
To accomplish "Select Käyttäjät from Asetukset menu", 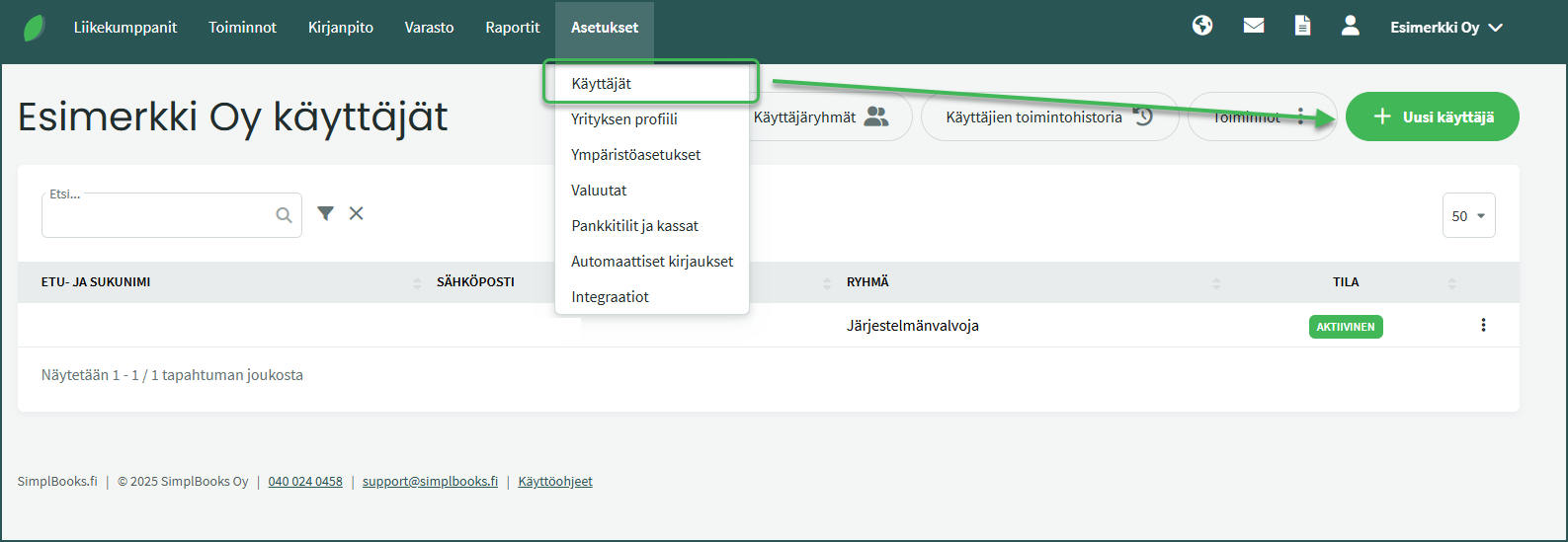I will [602, 84].
